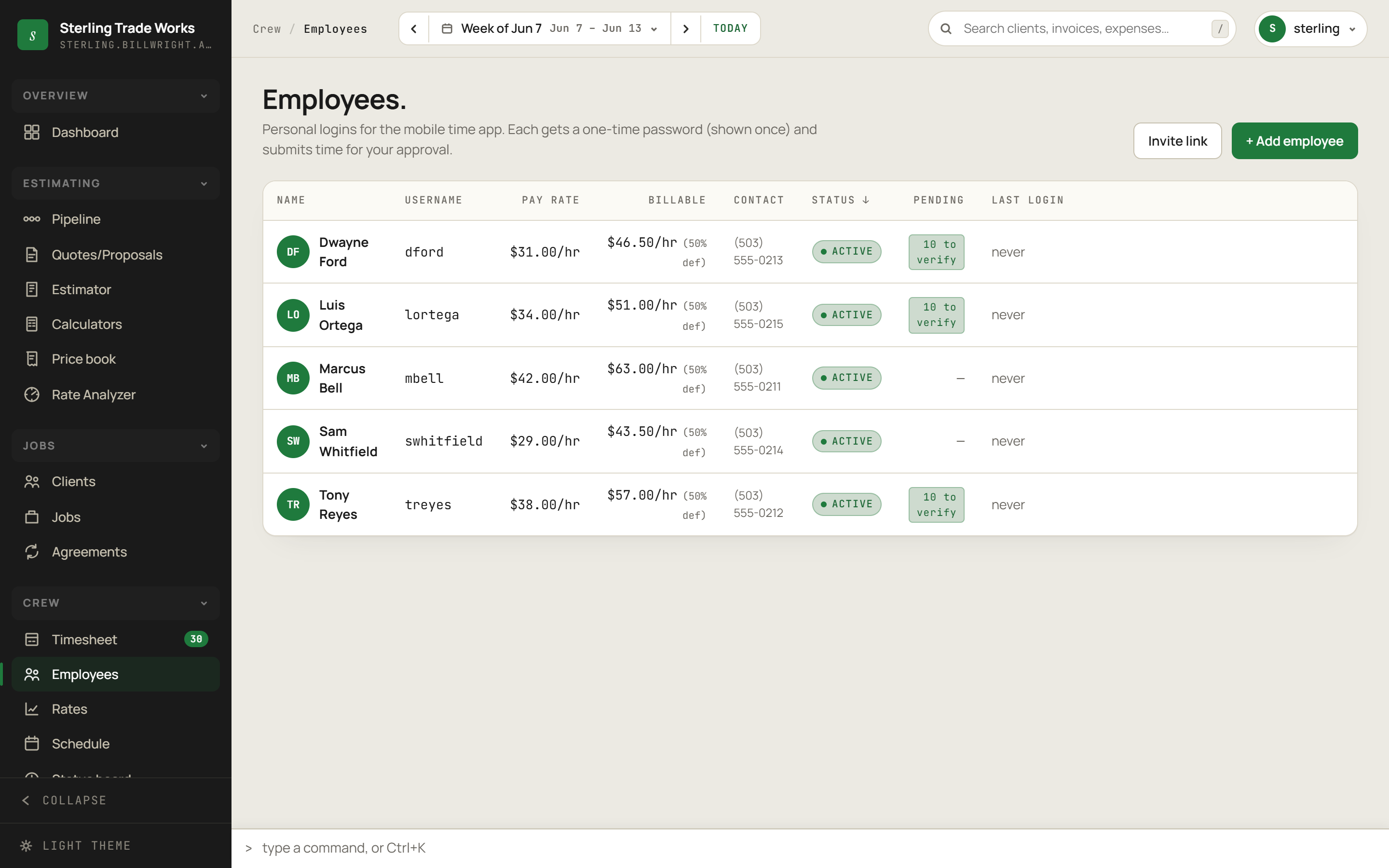This screenshot has height=868, width=1389.
Task: Click the Timesheet 30 badge
Action: [x=196, y=639]
